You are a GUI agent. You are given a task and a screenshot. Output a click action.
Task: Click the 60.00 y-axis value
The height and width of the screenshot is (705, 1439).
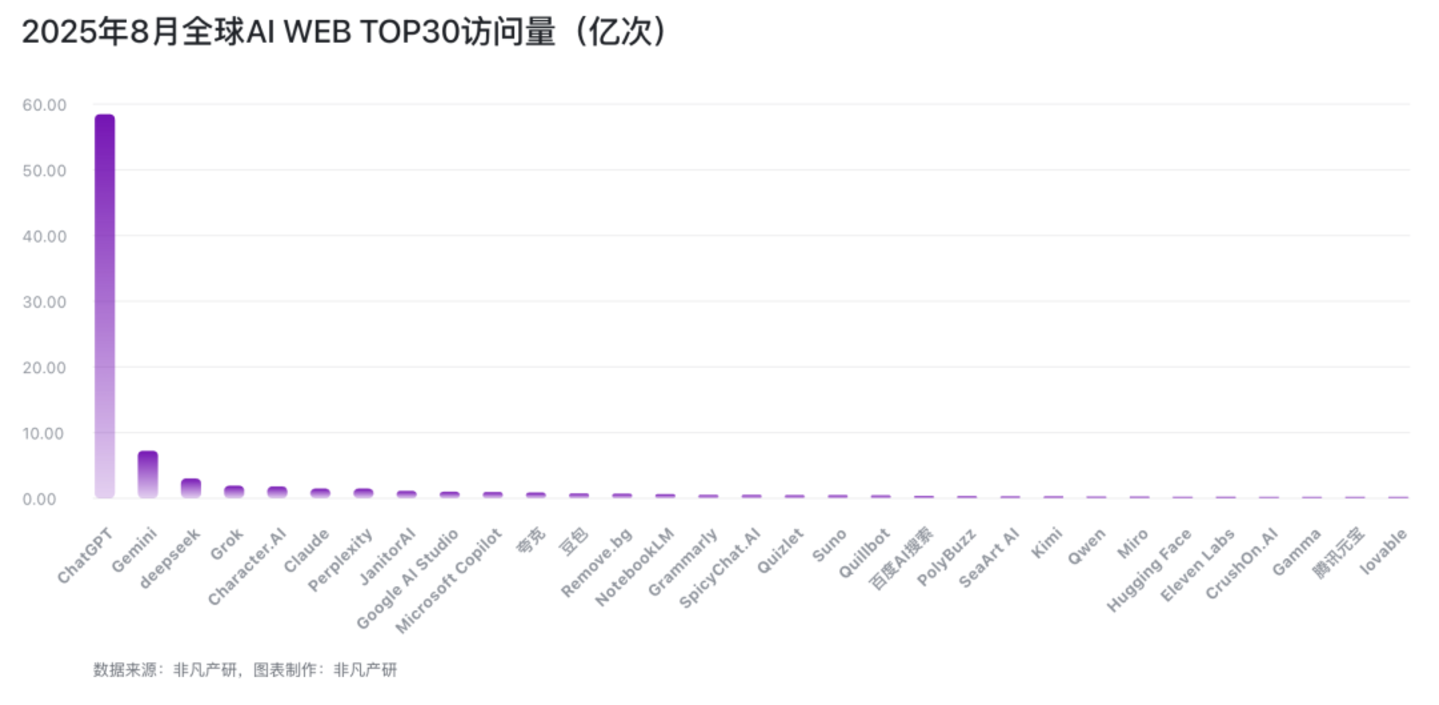pos(44,104)
